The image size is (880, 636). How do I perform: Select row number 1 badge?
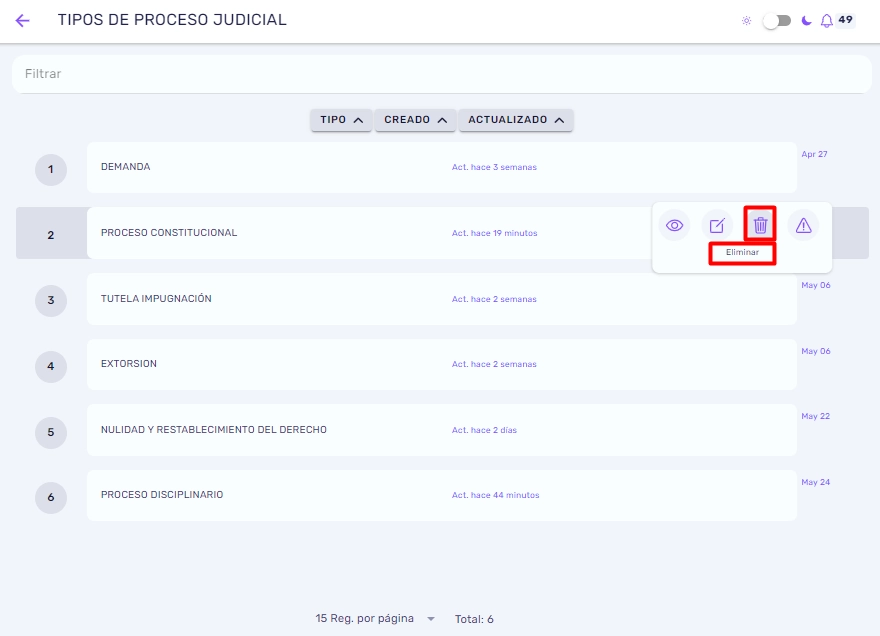[51, 170]
